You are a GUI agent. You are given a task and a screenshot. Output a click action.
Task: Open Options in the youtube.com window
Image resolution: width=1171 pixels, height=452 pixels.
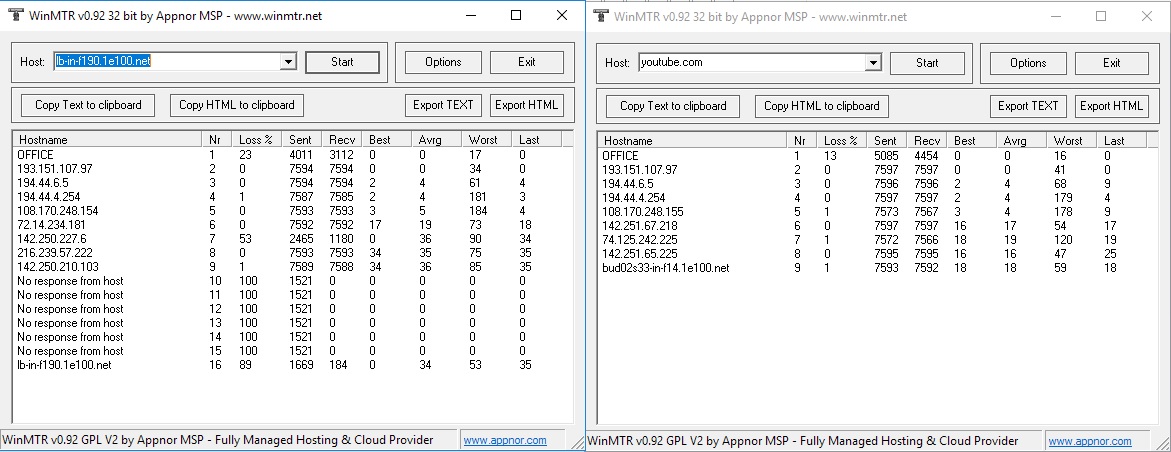[1028, 62]
